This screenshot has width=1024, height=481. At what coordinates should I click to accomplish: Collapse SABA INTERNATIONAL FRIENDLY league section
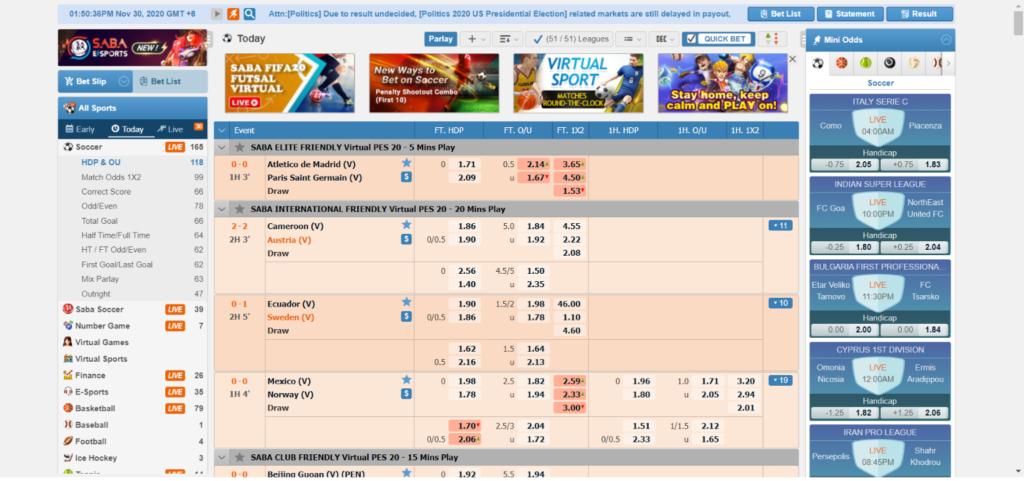[x=222, y=209]
